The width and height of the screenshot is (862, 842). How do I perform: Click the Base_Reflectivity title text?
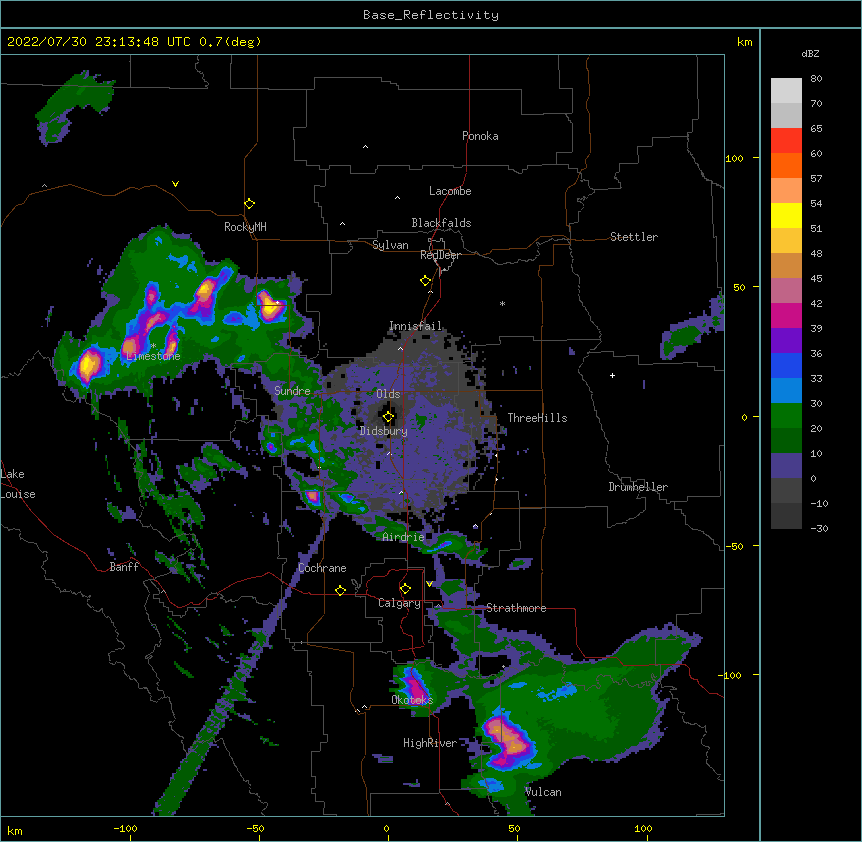pyautogui.click(x=431, y=15)
